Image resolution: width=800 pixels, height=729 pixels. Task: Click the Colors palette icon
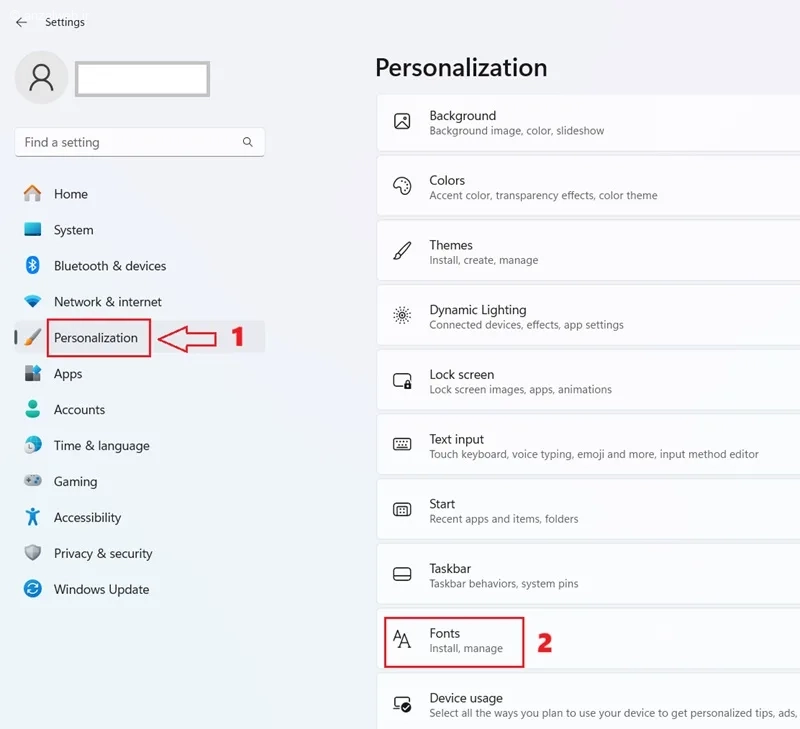click(x=402, y=186)
